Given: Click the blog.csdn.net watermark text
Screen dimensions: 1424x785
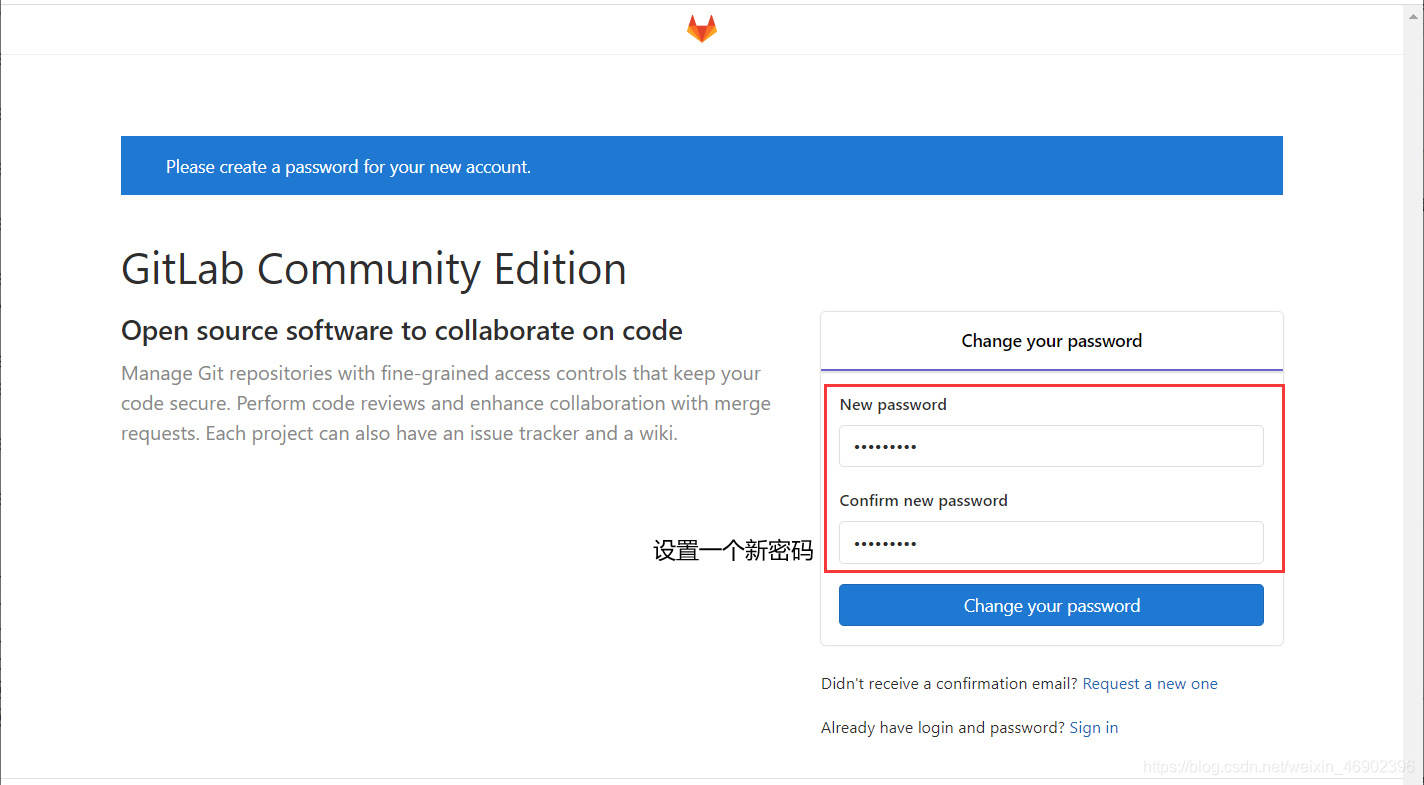Looking at the screenshot, I should point(1280,767).
